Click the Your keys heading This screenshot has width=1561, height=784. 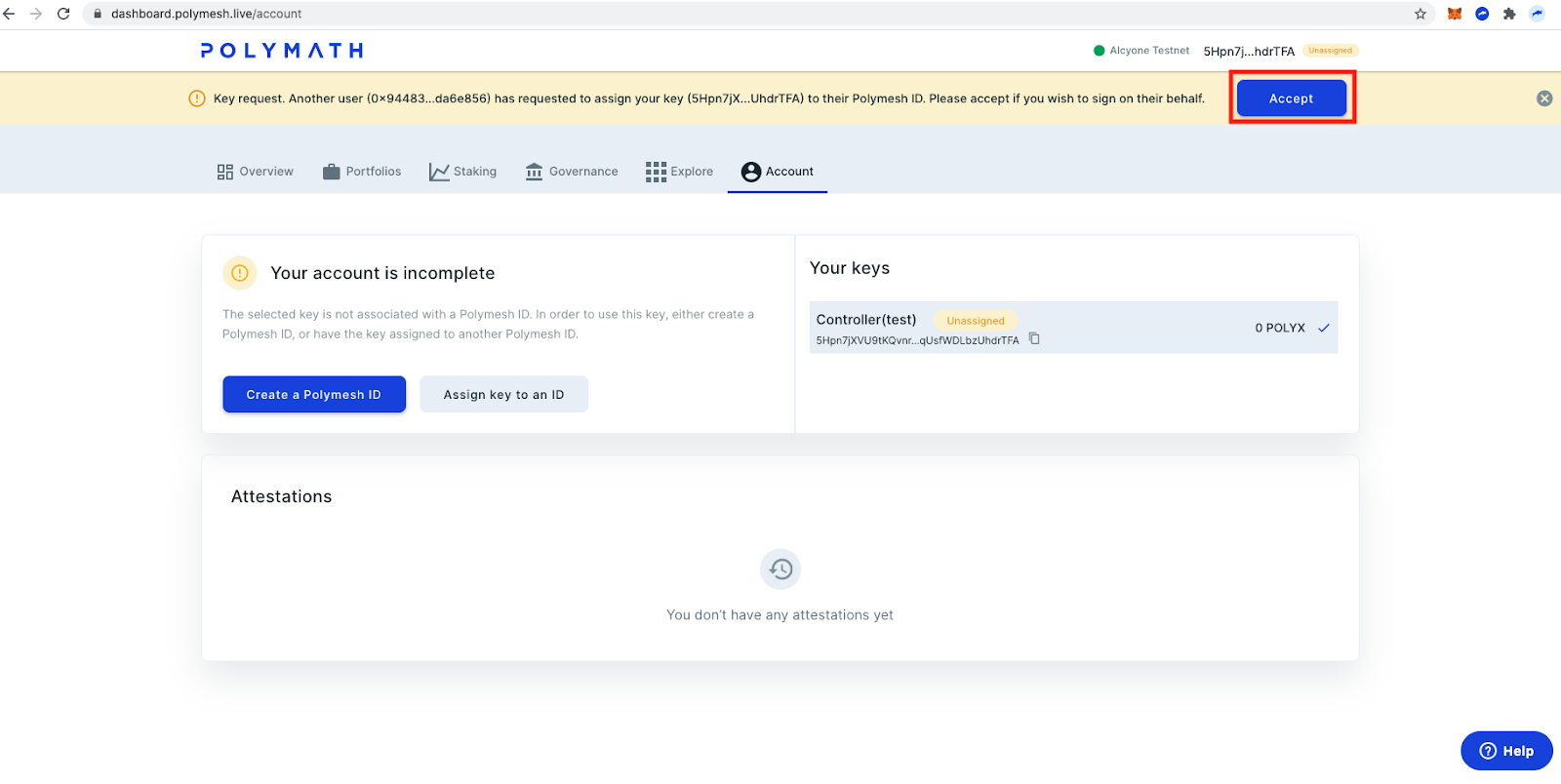tap(850, 268)
